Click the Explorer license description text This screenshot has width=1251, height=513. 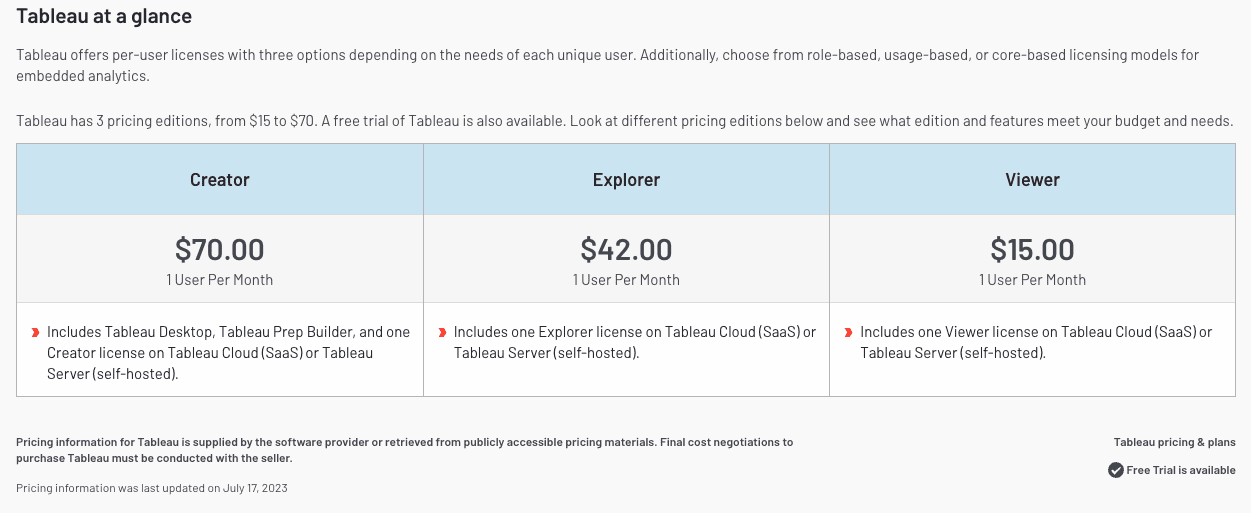click(634, 342)
